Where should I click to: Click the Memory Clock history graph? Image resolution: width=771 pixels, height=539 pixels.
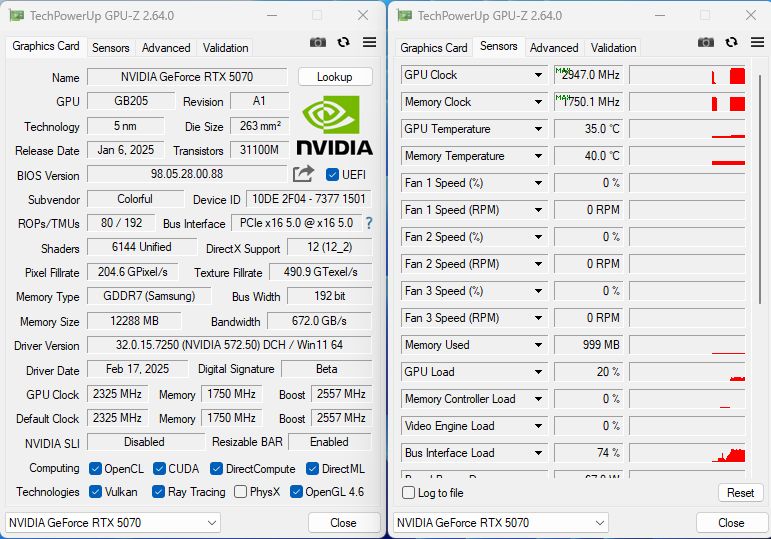[687, 102]
